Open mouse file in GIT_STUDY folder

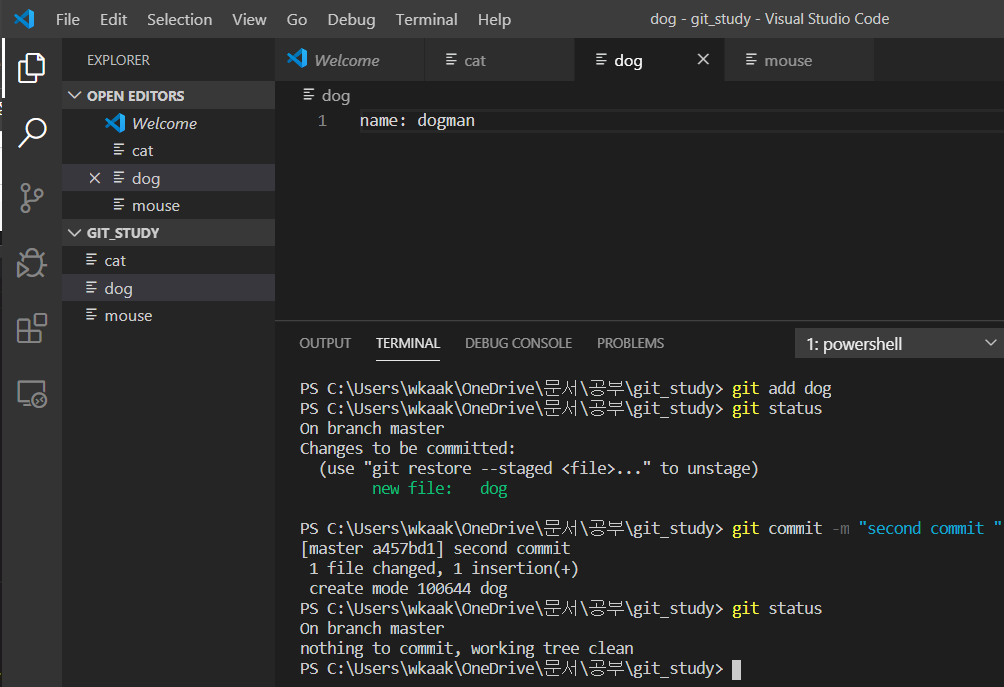(x=168, y=316)
